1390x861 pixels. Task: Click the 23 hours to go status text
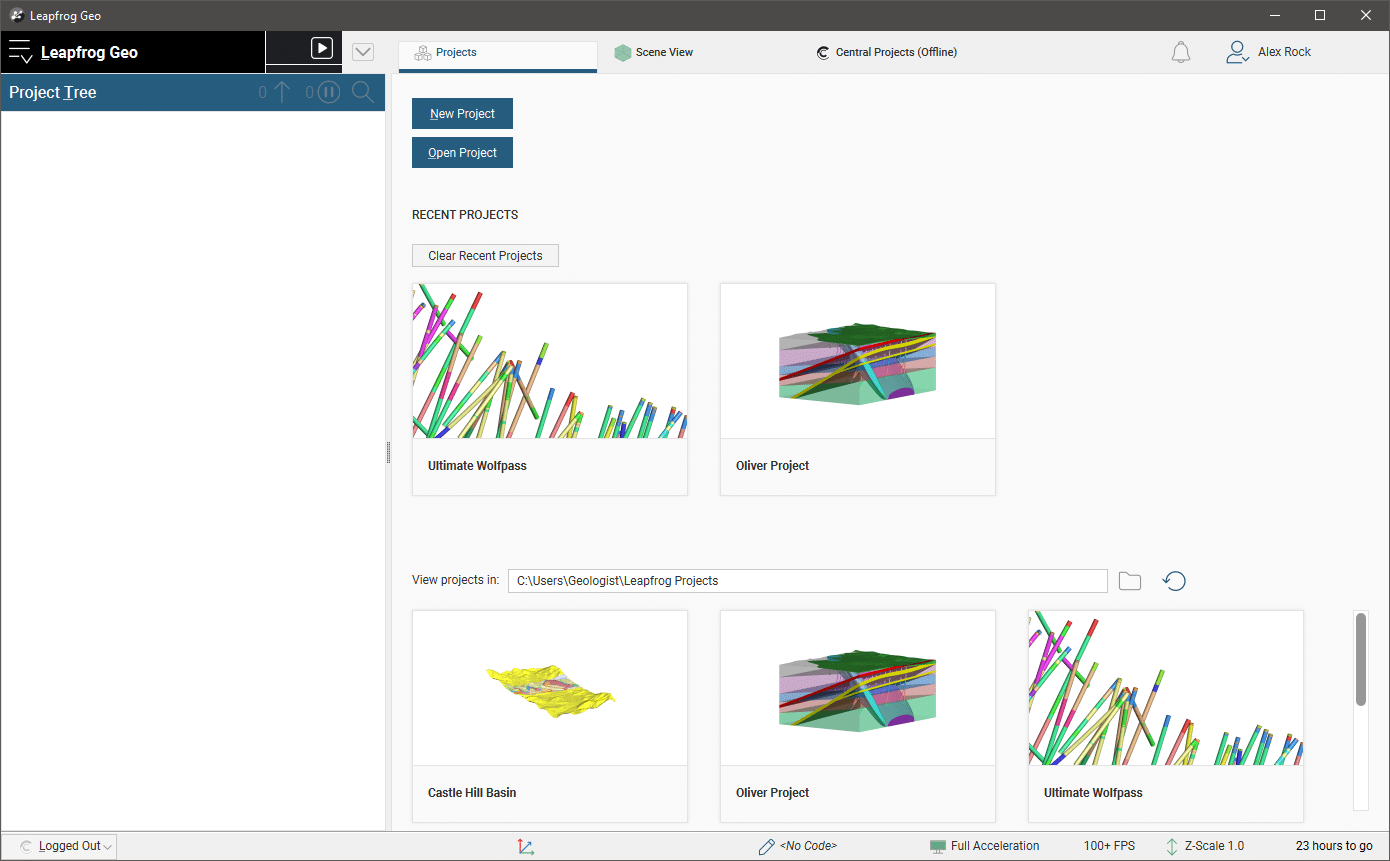[x=1334, y=846]
